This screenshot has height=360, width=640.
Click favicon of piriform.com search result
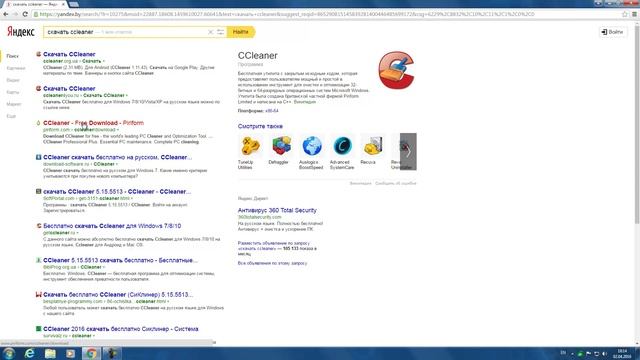coord(38,123)
